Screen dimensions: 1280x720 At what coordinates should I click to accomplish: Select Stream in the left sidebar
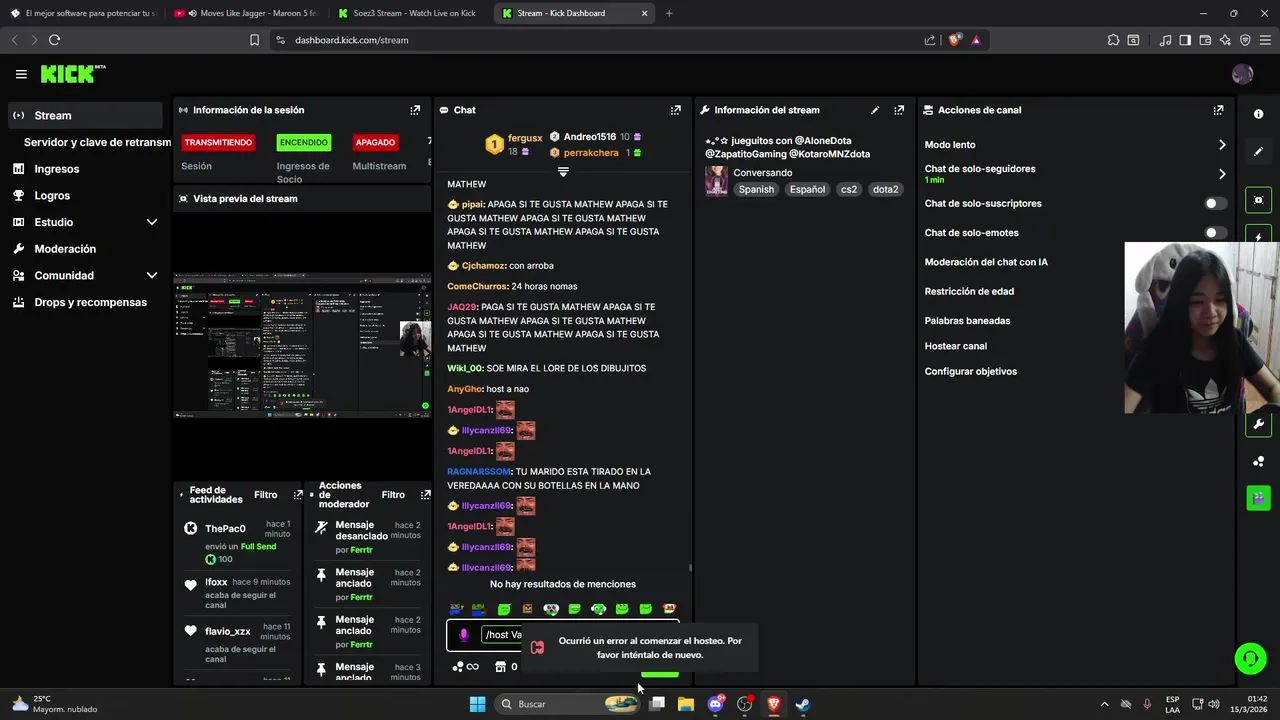85,115
